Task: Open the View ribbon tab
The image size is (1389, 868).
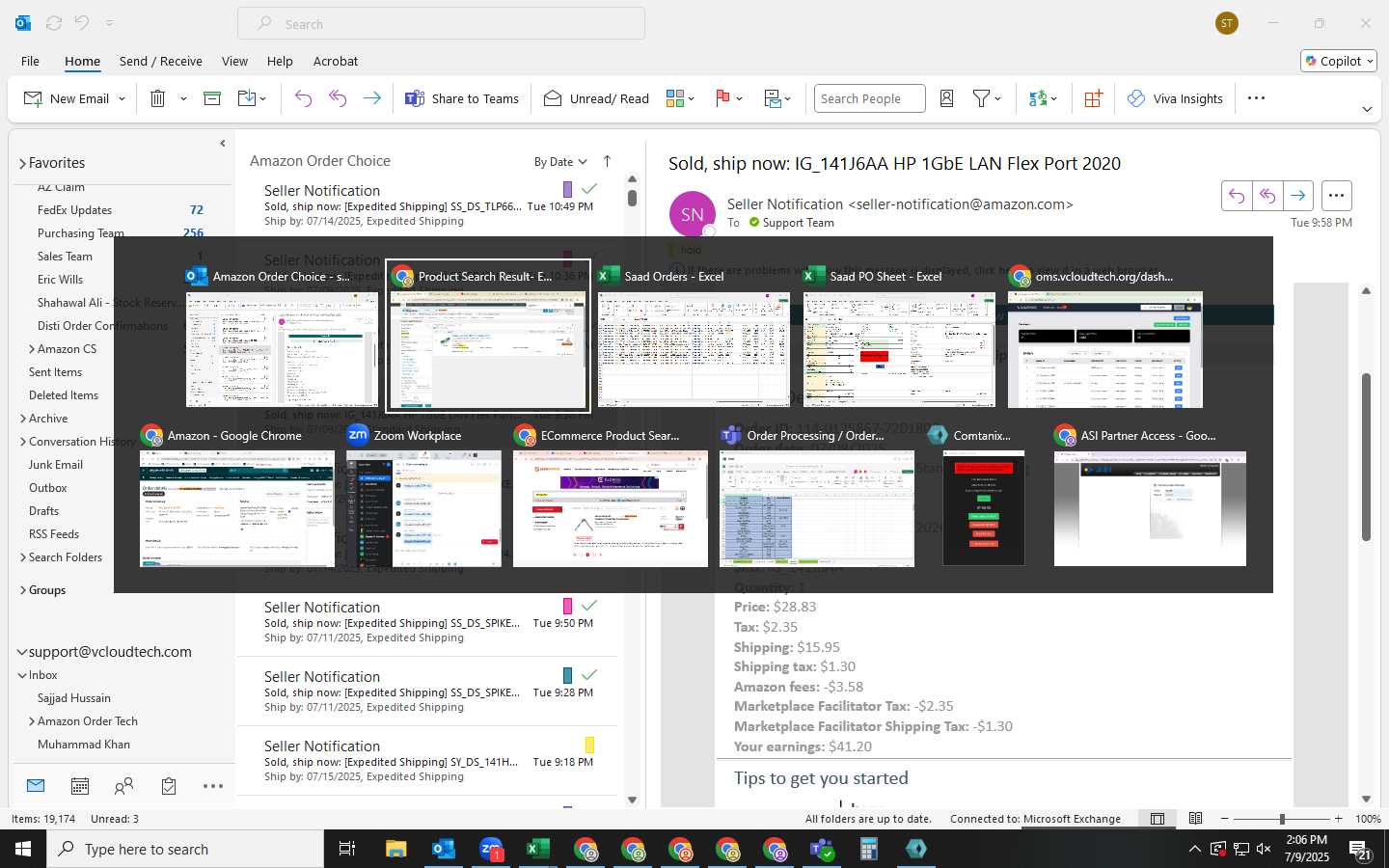Action: pos(234,61)
